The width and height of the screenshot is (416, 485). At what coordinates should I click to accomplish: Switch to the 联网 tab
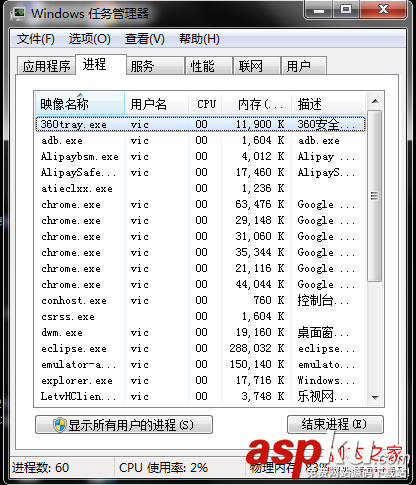257,66
